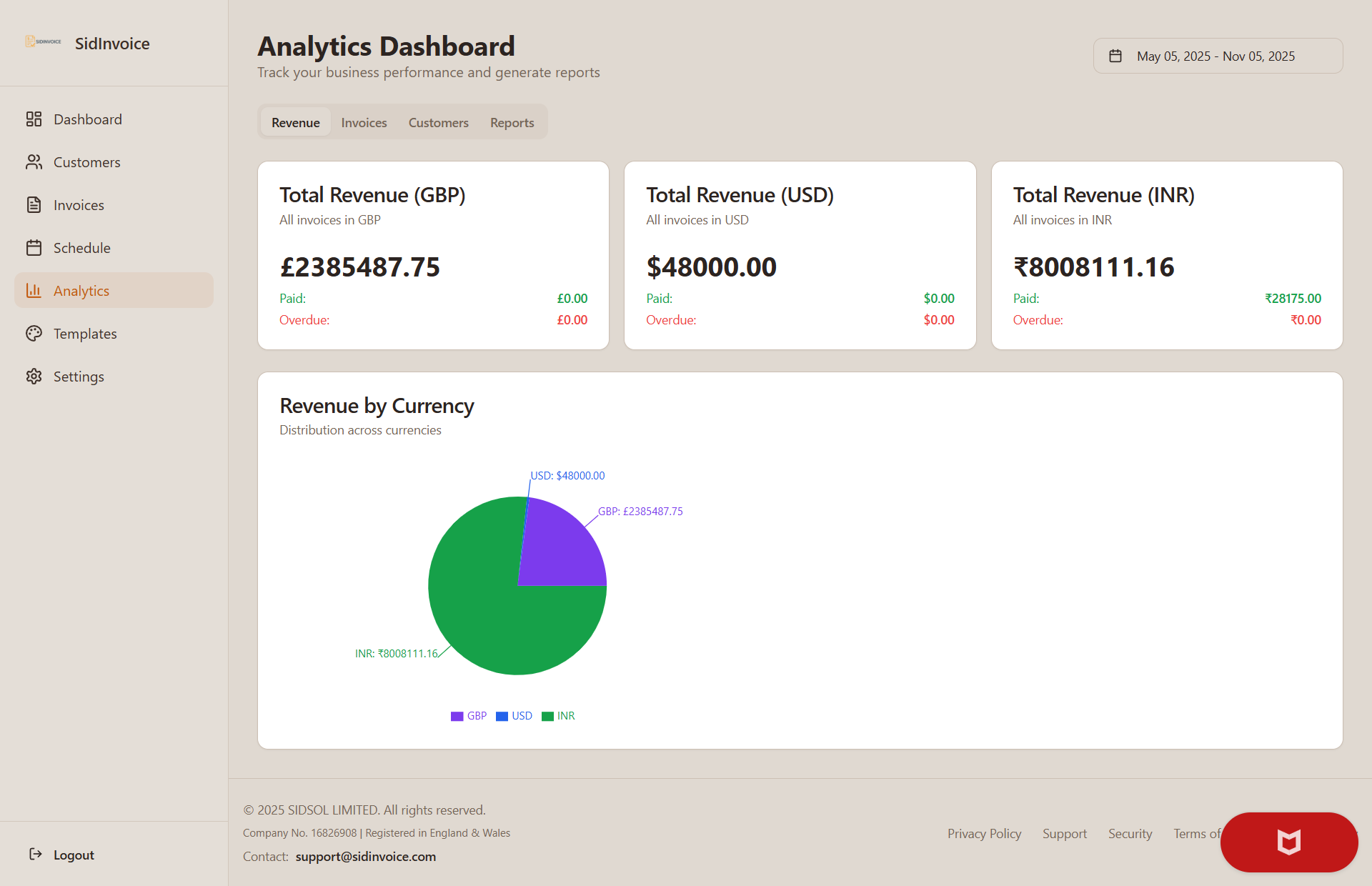Open the Dashboard sidebar icon
This screenshot has height=886, width=1372.
coord(34,119)
